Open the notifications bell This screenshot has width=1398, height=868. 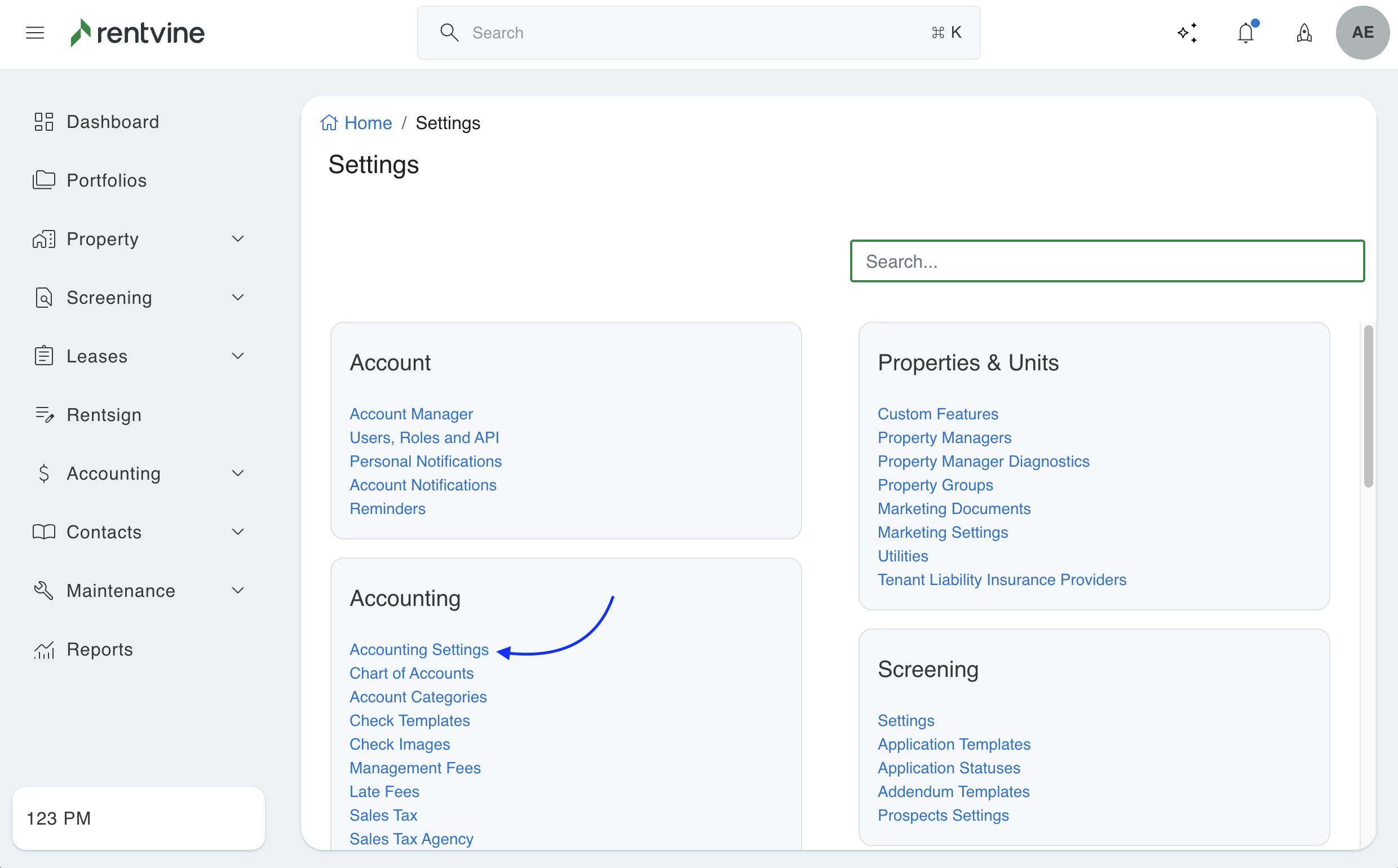(x=1245, y=33)
